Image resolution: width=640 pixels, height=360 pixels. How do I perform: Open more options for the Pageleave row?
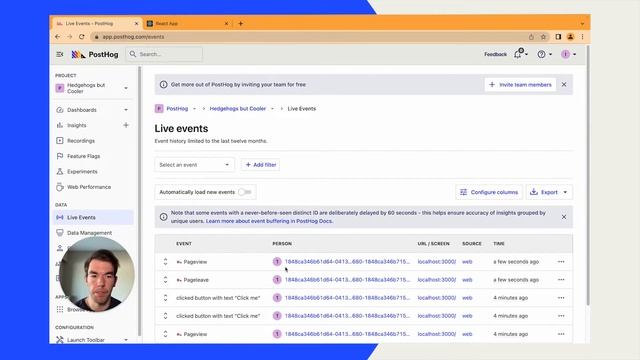pyautogui.click(x=561, y=280)
